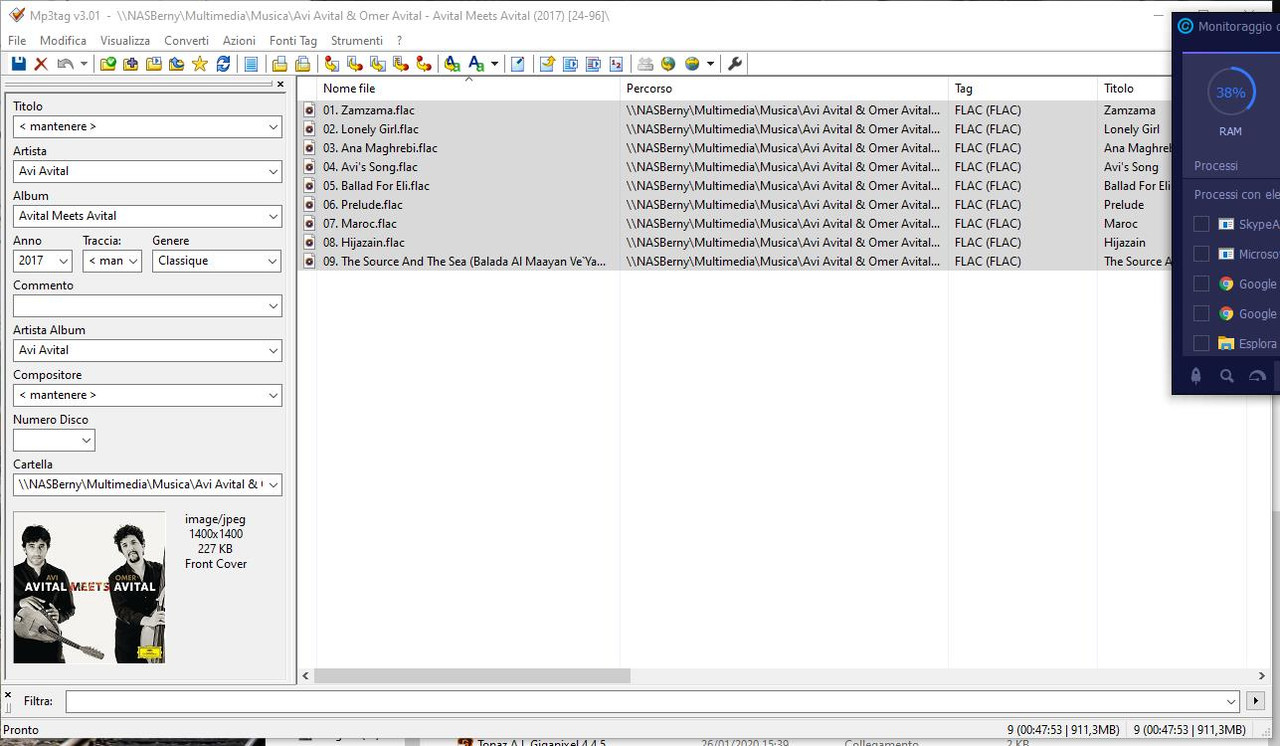This screenshot has width=1280, height=746.
Task: Click the filter options arrow button
Action: pos(1255,701)
